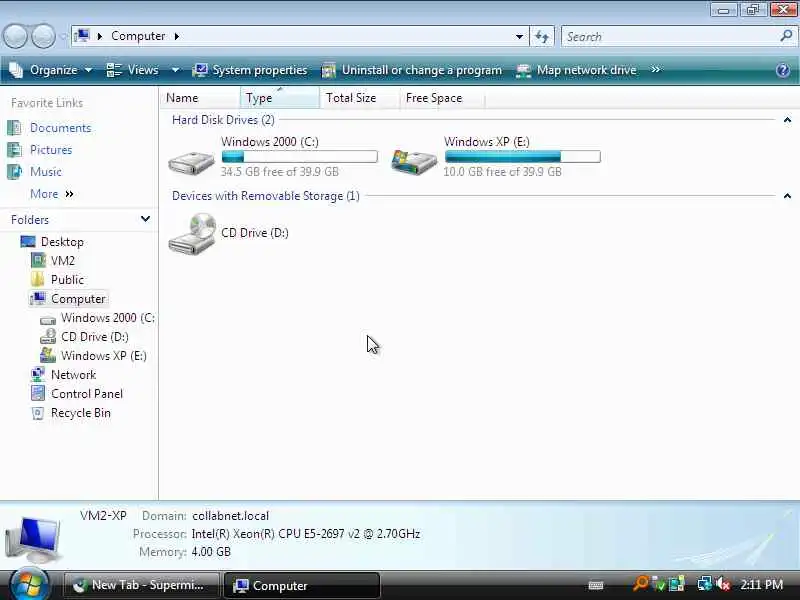
Task: Click the Control Panel icon in tree
Action: click(x=38, y=393)
